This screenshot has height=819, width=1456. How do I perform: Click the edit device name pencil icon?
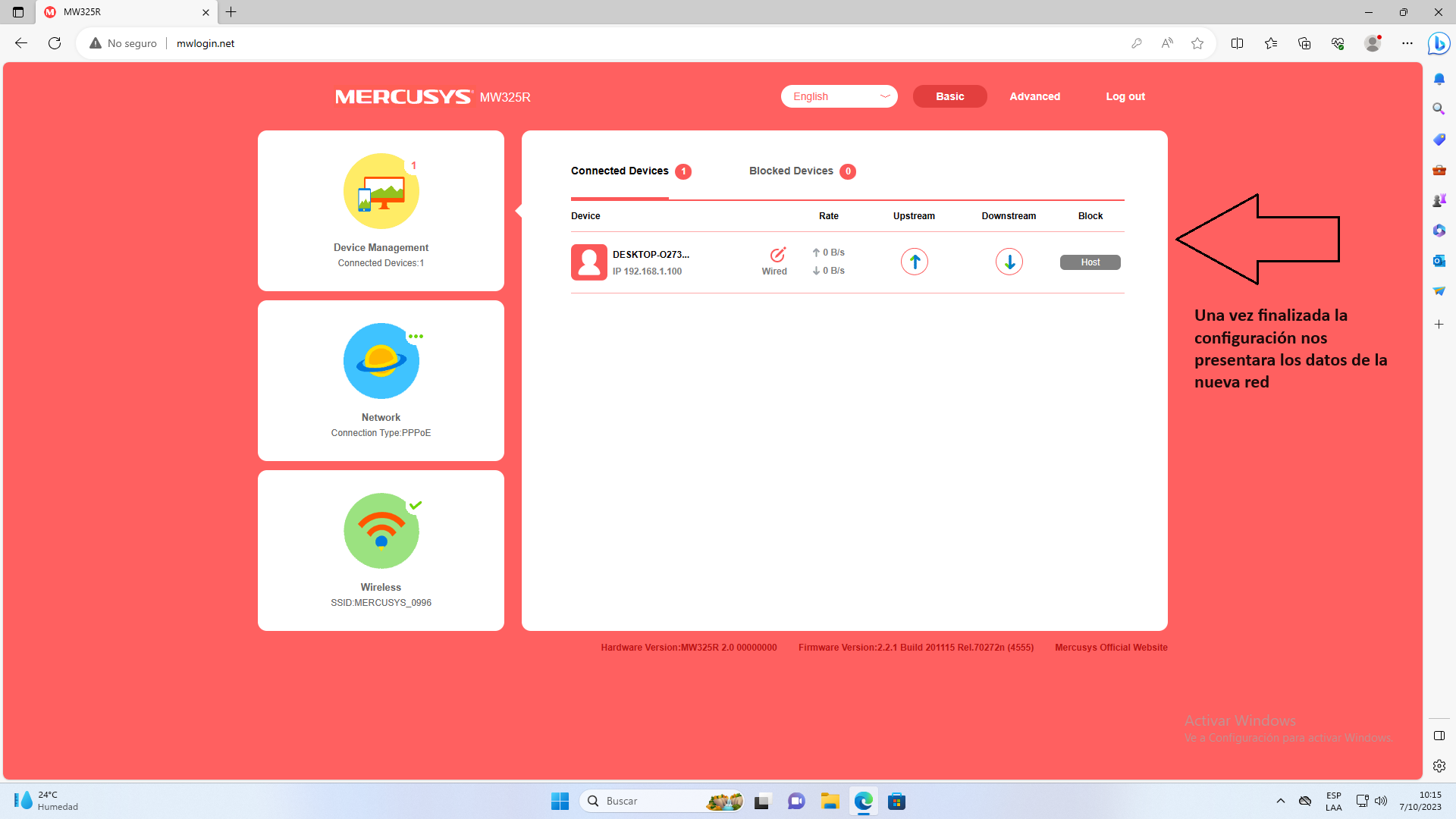pos(777,255)
